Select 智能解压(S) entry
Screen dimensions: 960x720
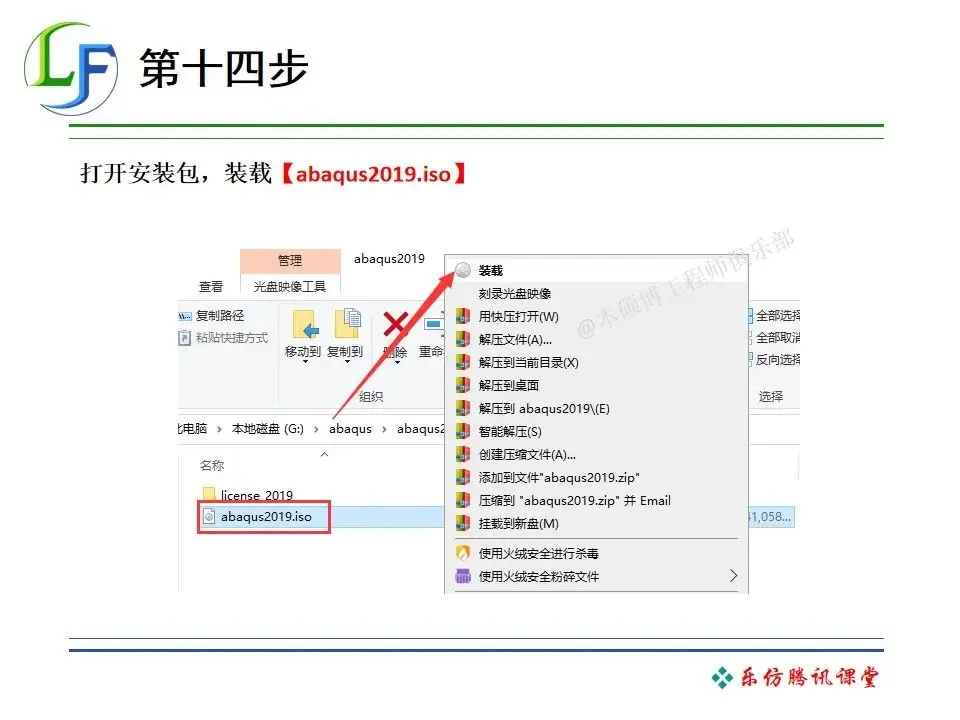point(597,432)
